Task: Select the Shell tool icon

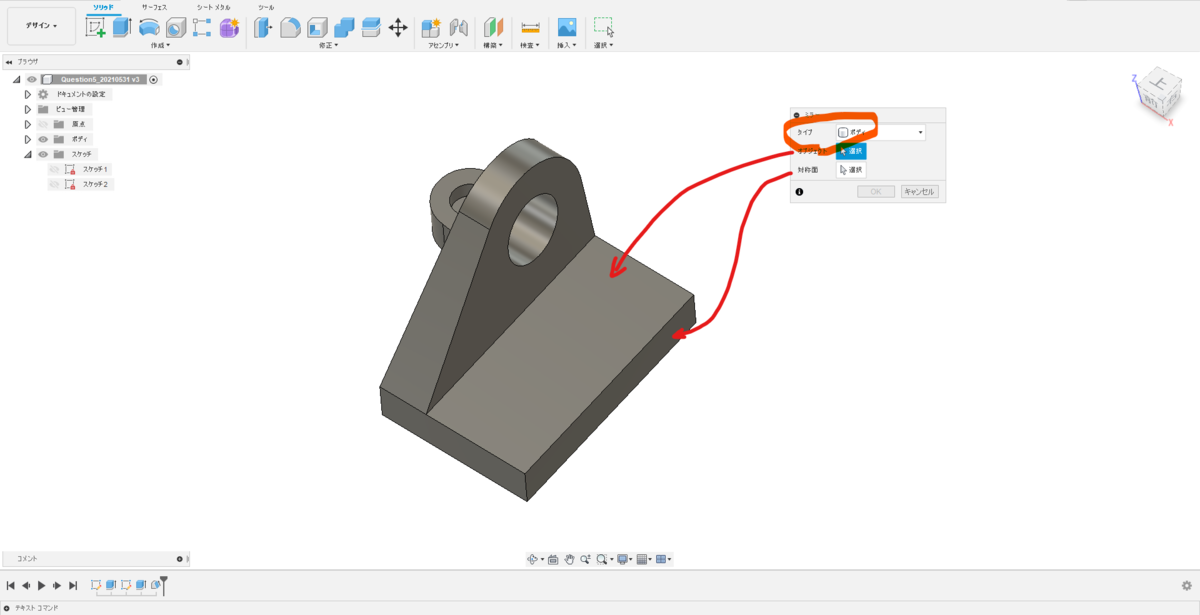Action: [318, 28]
